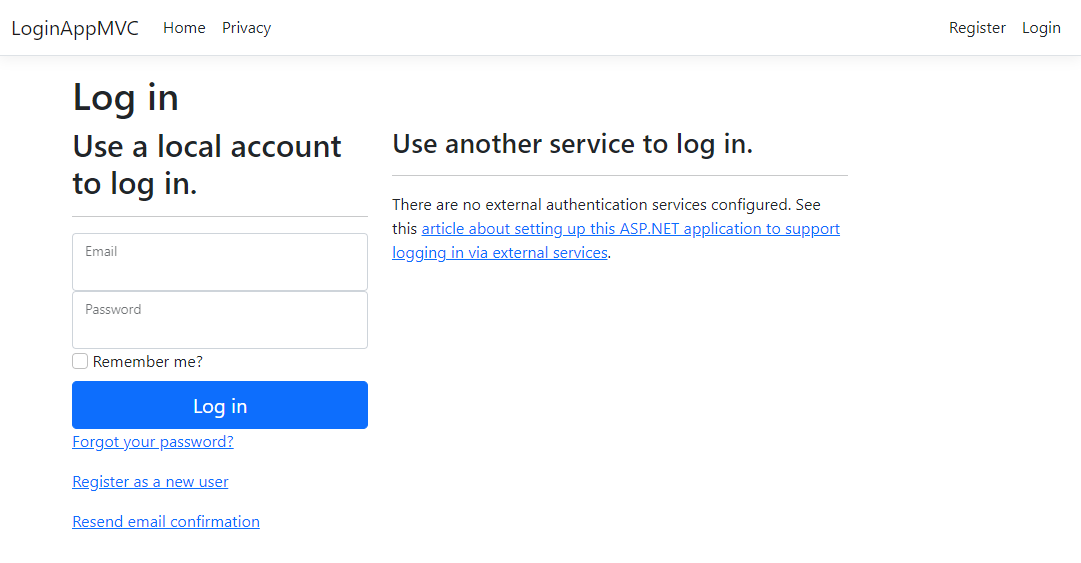The image size is (1081, 563).
Task: Open the ASP.NET external services article link
Action: pyautogui.click(x=630, y=229)
